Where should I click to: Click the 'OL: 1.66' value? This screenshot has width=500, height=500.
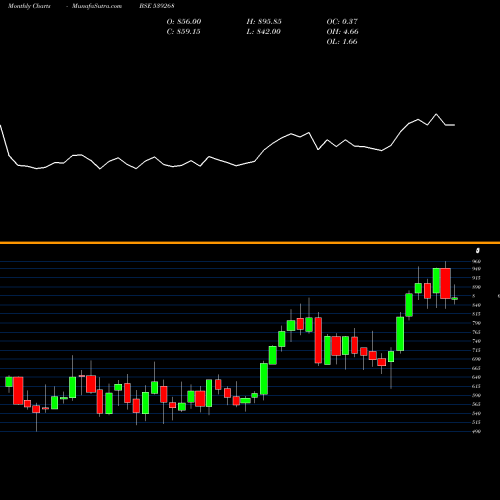[342, 42]
